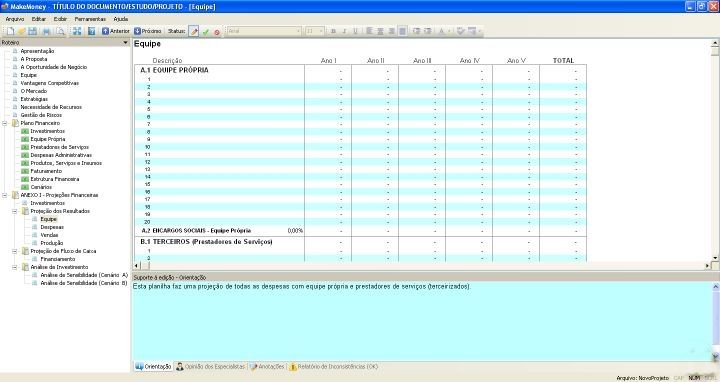
Task: Set status with the green checkmark icon
Action: pyautogui.click(x=206, y=32)
